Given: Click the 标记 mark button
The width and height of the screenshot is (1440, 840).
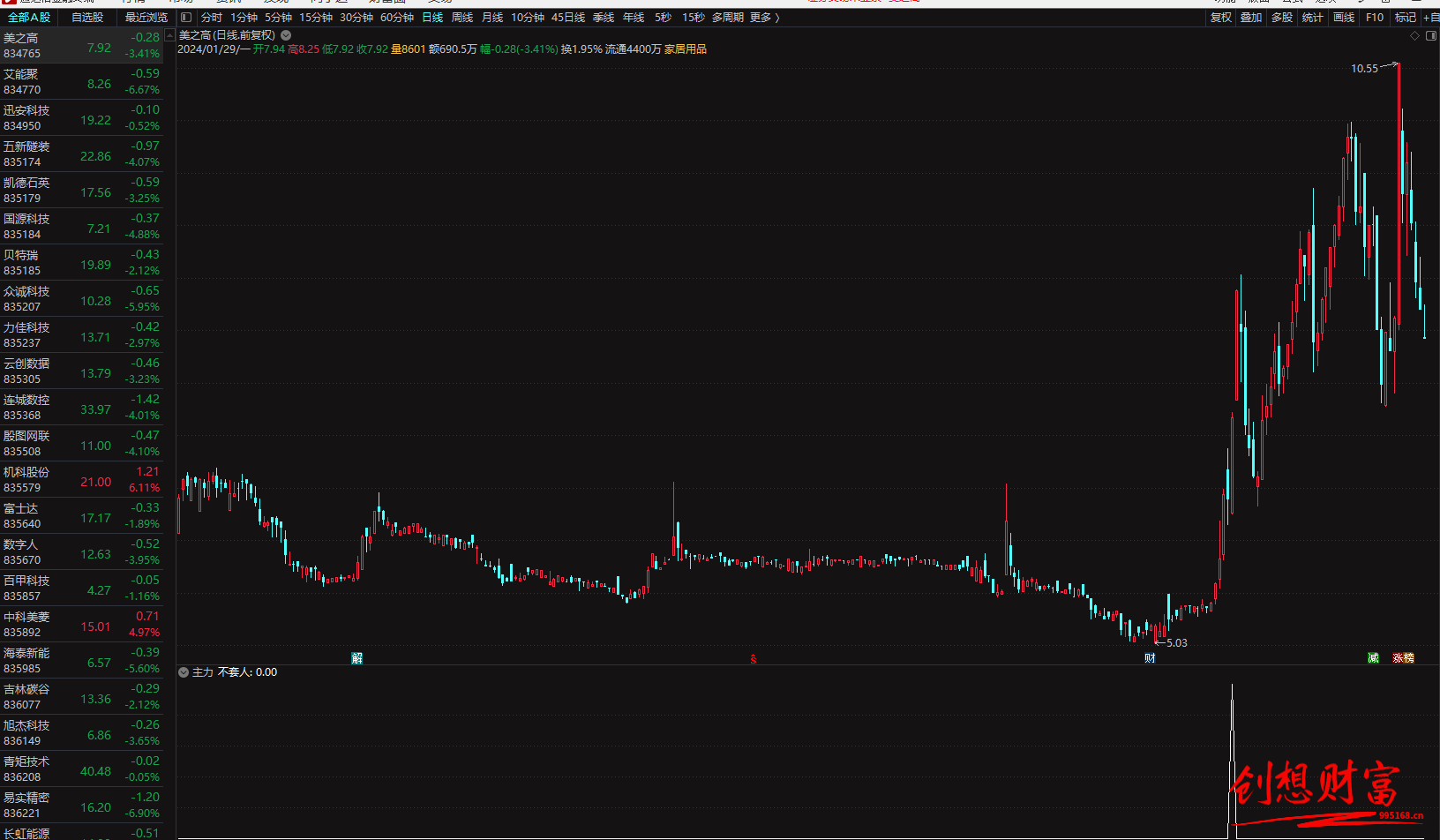Looking at the screenshot, I should (x=1406, y=17).
